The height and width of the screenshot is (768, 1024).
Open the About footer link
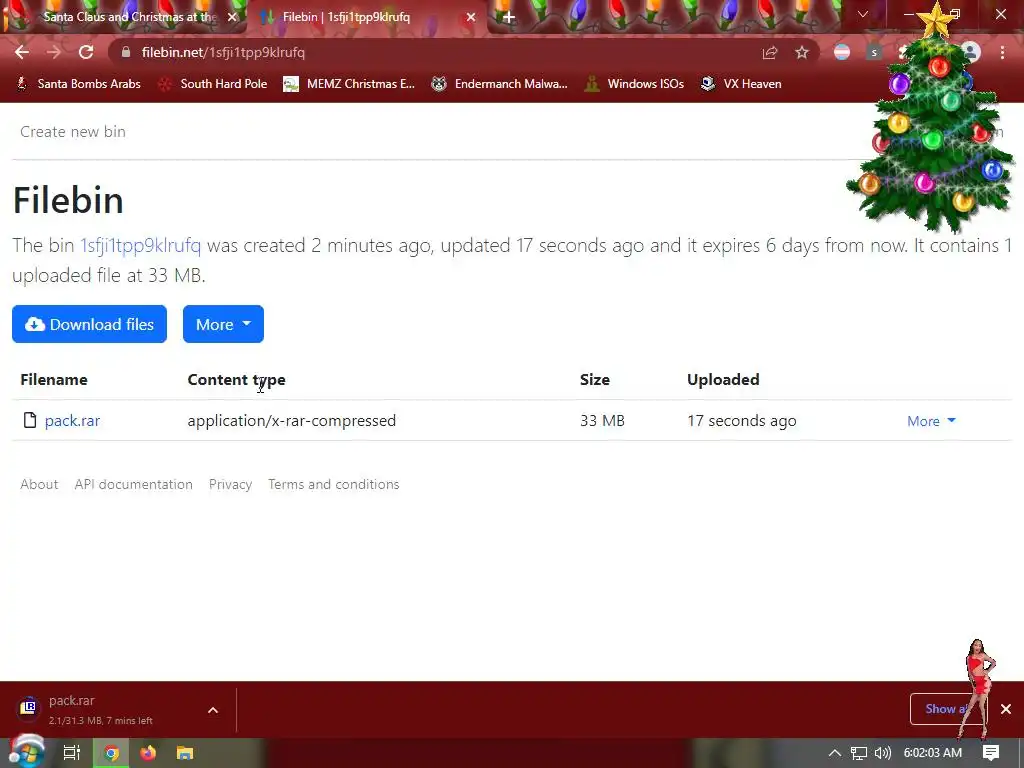39,484
